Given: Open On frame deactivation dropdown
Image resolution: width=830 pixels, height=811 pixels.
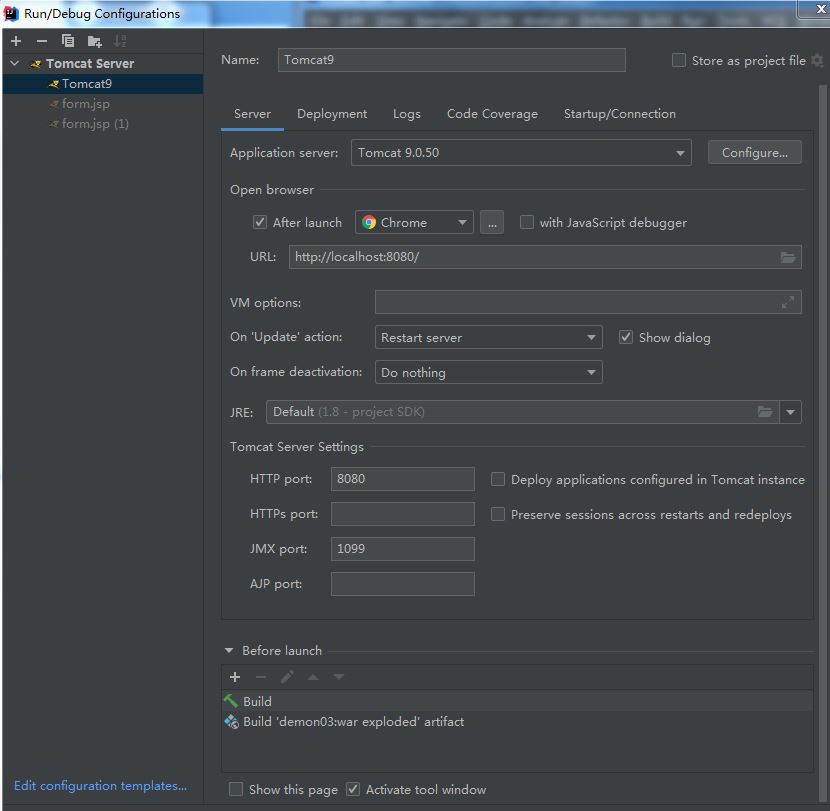Looking at the screenshot, I should (488, 372).
